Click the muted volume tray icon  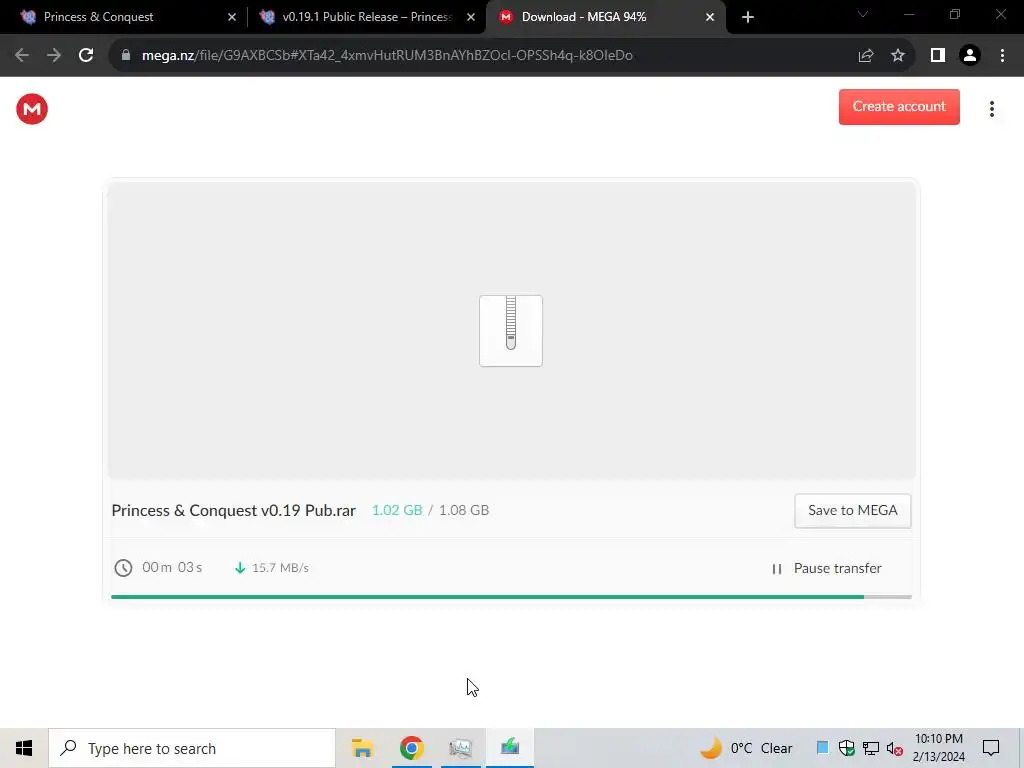[x=895, y=748]
